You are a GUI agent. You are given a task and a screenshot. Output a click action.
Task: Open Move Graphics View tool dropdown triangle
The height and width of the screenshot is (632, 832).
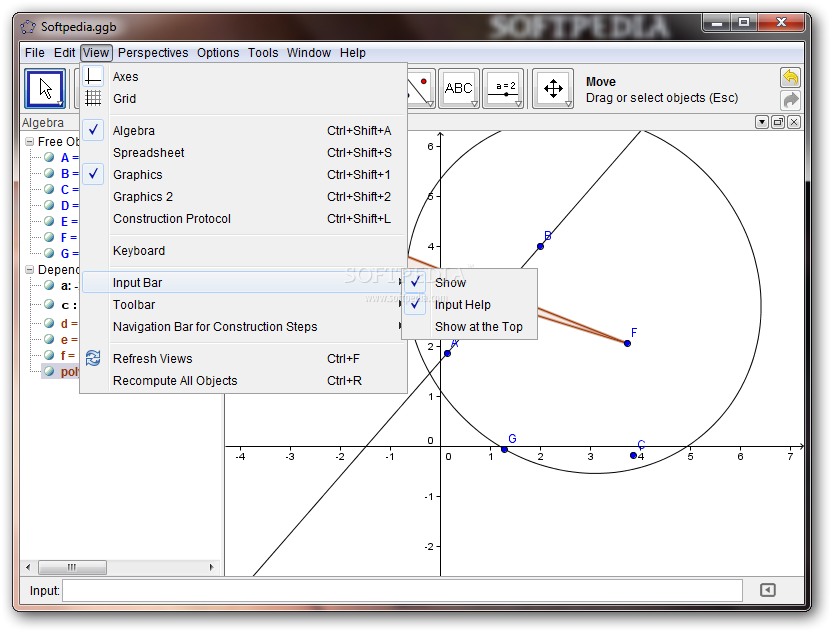click(568, 104)
